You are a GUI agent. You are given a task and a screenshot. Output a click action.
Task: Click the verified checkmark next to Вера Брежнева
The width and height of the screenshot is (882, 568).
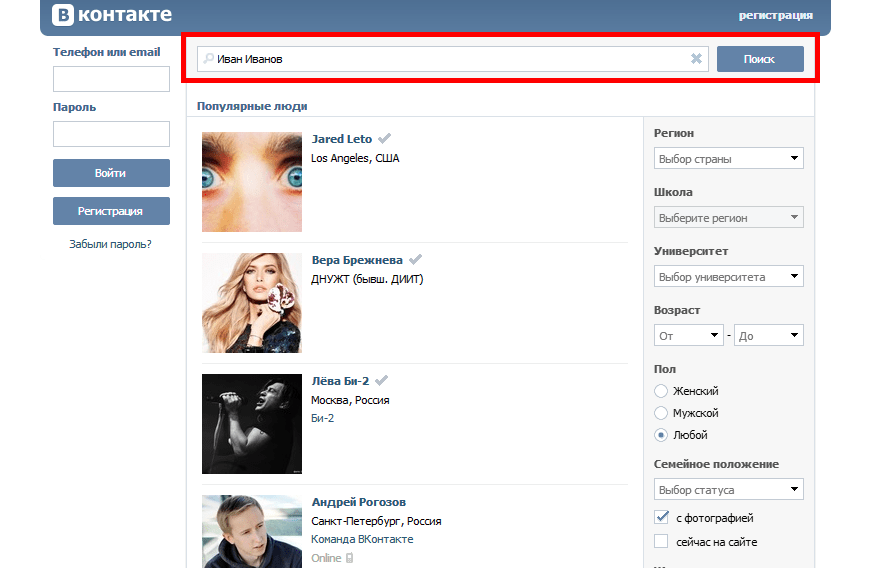tap(415, 260)
